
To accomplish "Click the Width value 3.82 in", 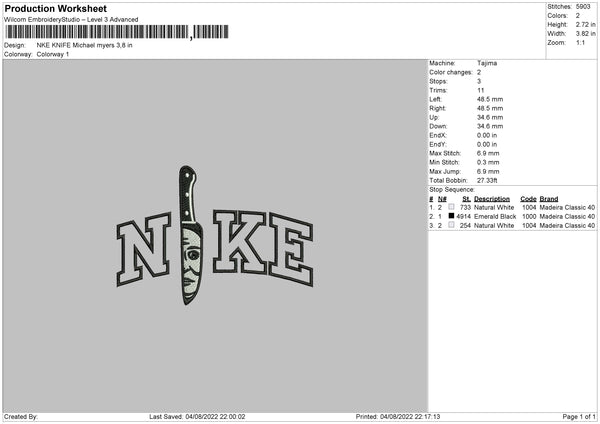I will 585,34.
